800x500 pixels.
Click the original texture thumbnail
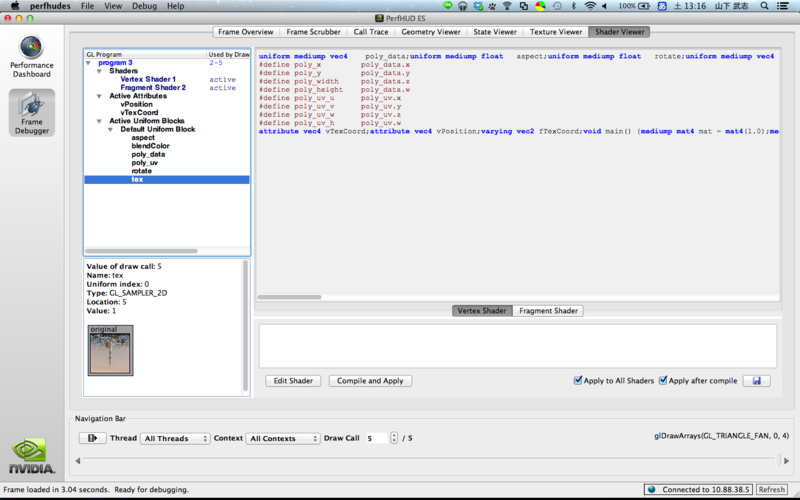[x=110, y=351]
